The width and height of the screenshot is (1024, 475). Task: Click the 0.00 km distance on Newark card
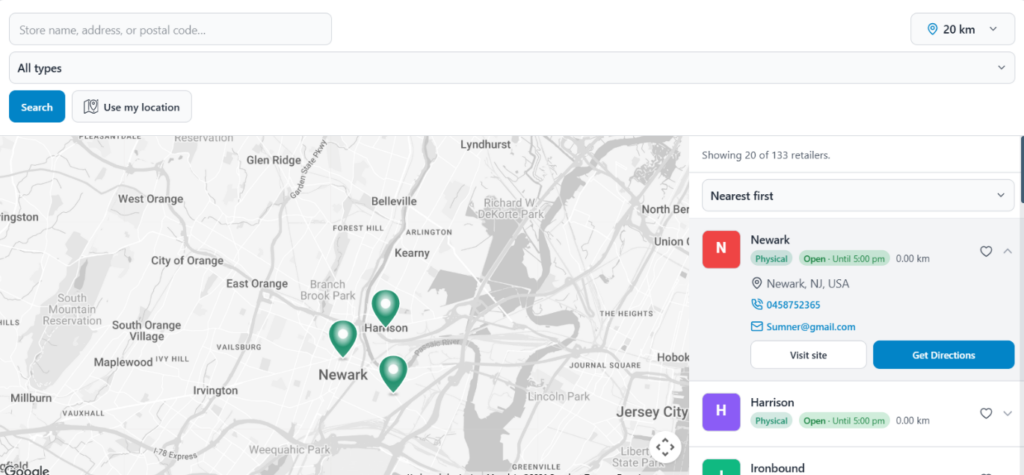(912, 259)
